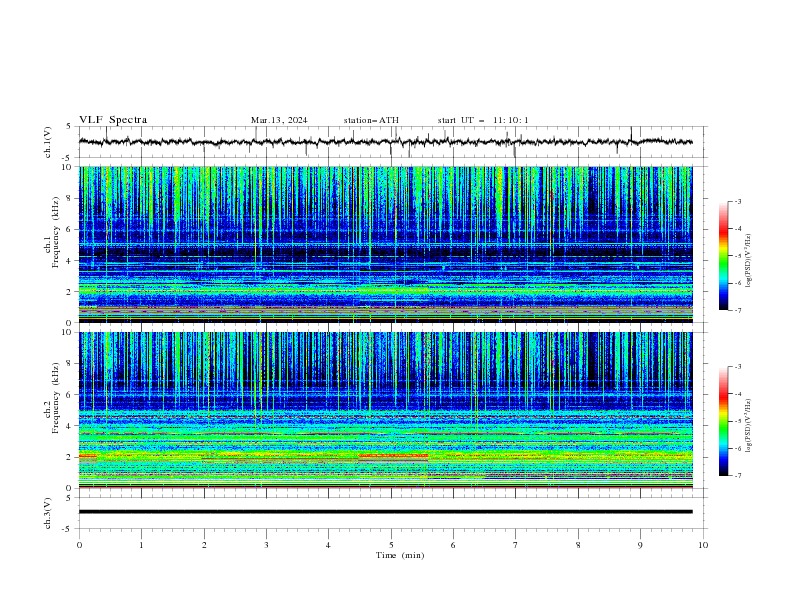The image size is (792, 612).
Task: Click the log(PSD) label beside ch.1 colorbar
Action: (748, 261)
